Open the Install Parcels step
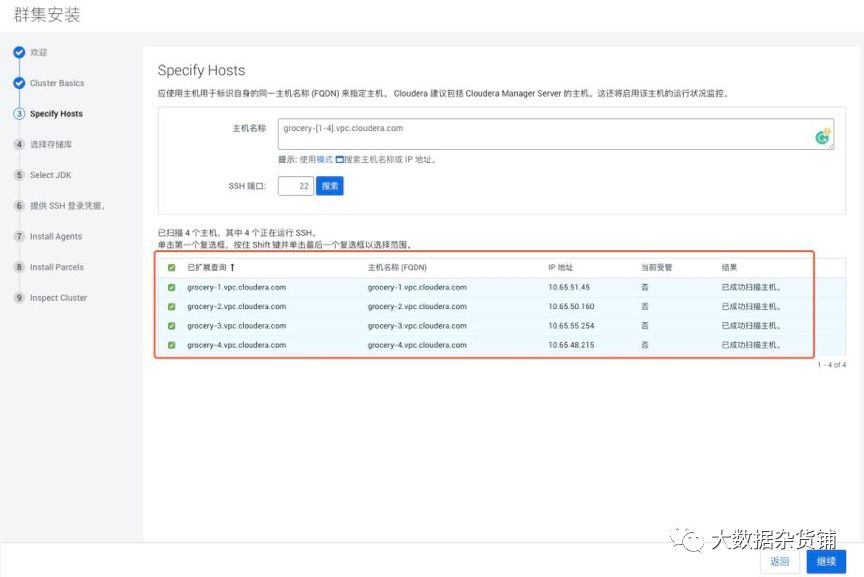864x577 pixels. click(x=57, y=267)
